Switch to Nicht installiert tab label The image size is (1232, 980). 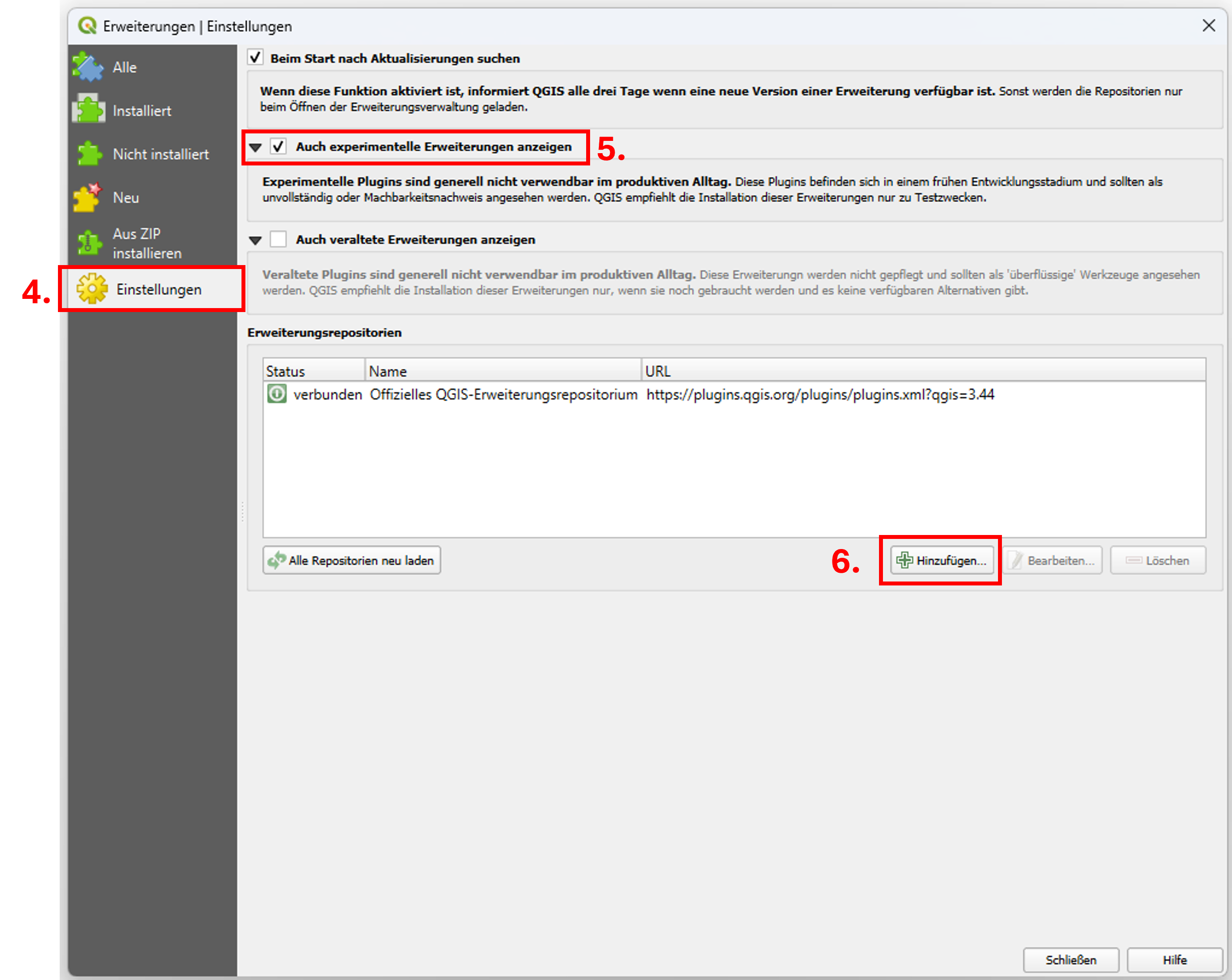[x=161, y=154]
